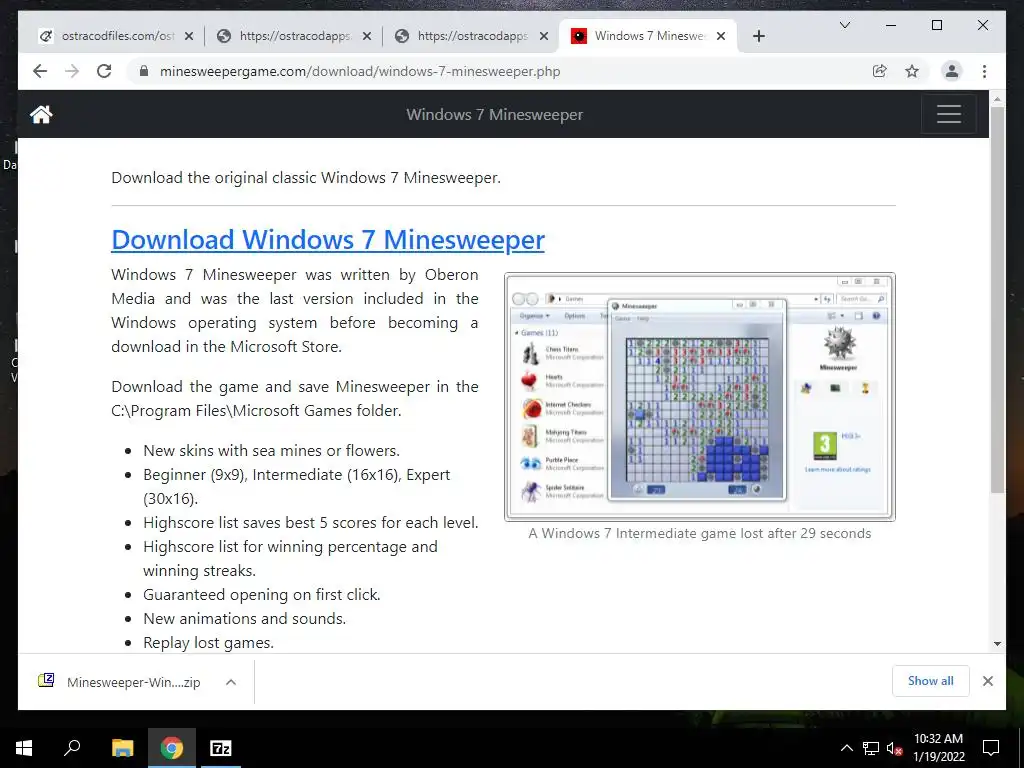This screenshot has height=768, width=1024.
Task: Click 'Windows 7 Minesweeper' header title
Action: pos(494,114)
